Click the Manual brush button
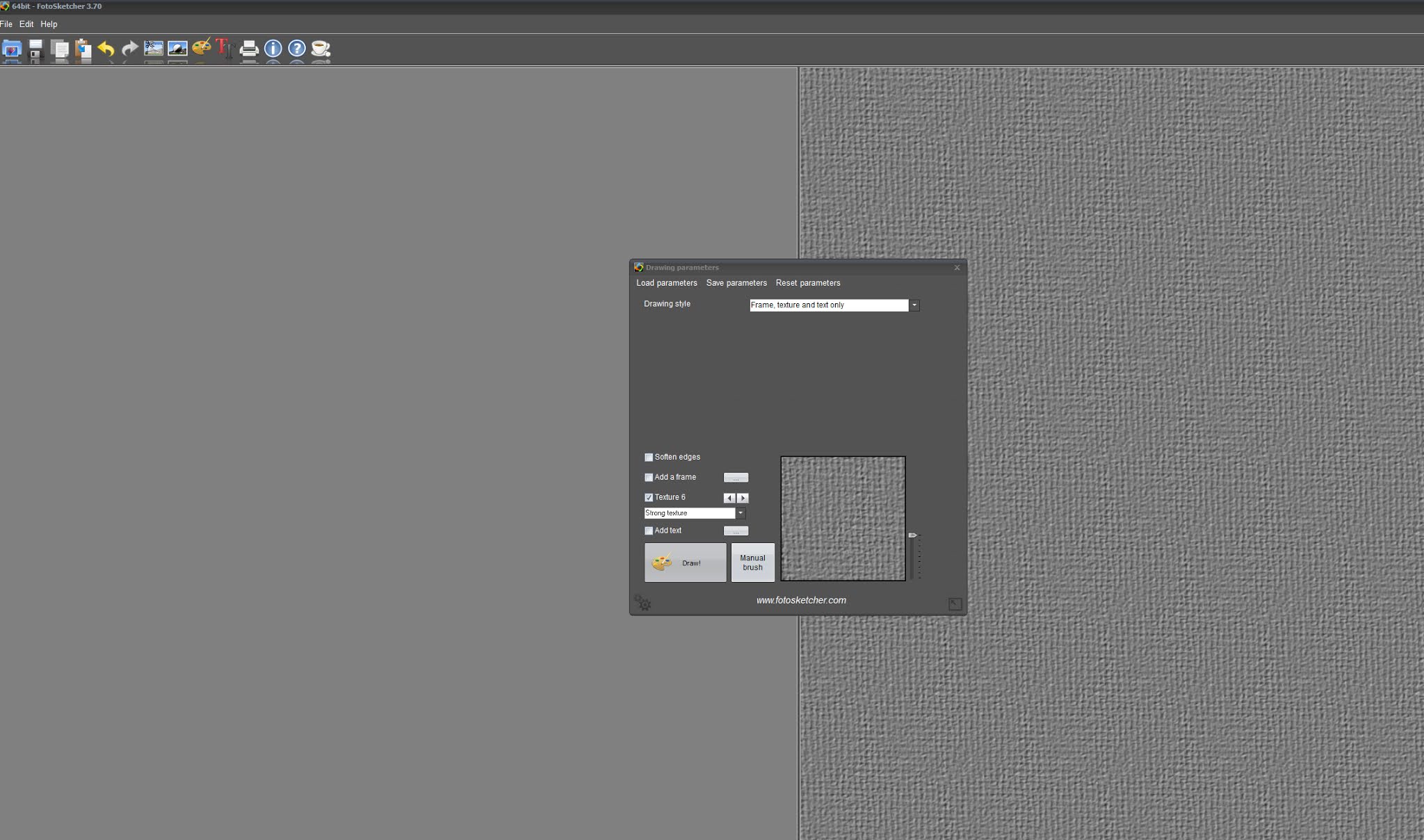 tap(752, 563)
